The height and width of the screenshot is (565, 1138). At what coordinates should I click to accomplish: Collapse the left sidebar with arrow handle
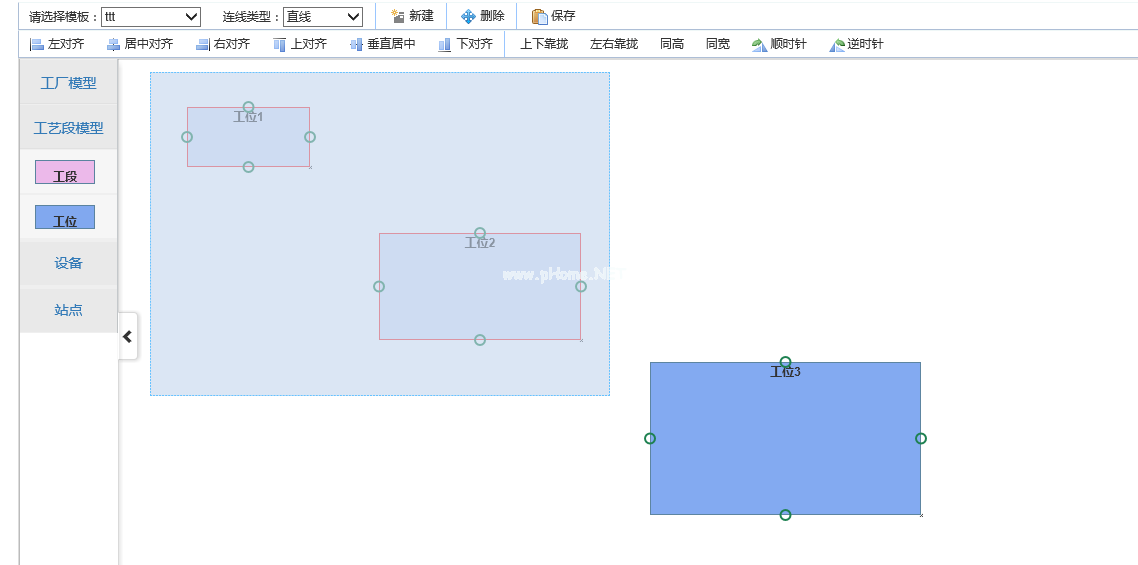[127, 337]
